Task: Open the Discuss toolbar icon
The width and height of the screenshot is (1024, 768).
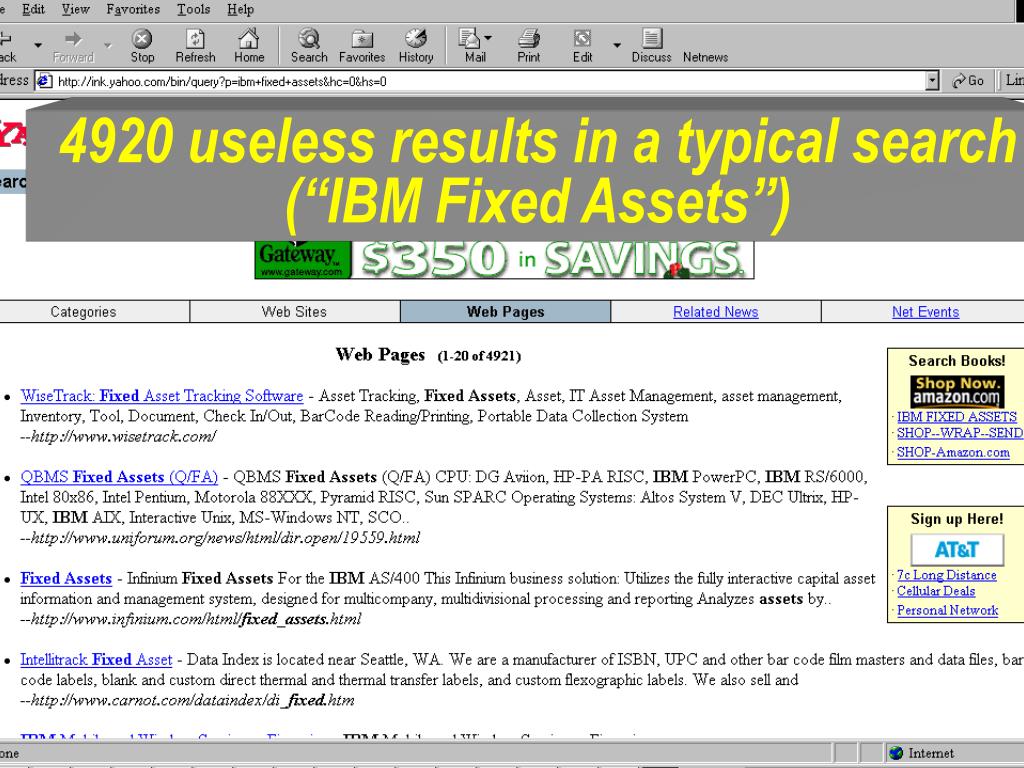Action: click(x=651, y=39)
